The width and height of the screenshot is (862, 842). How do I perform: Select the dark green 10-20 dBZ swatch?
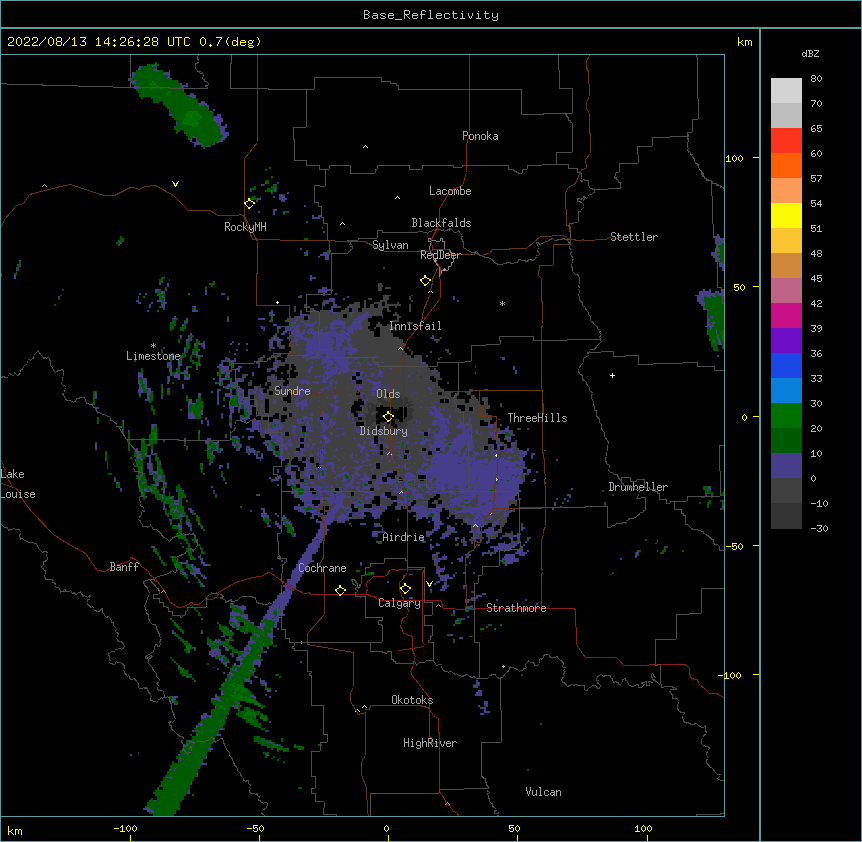(x=786, y=441)
